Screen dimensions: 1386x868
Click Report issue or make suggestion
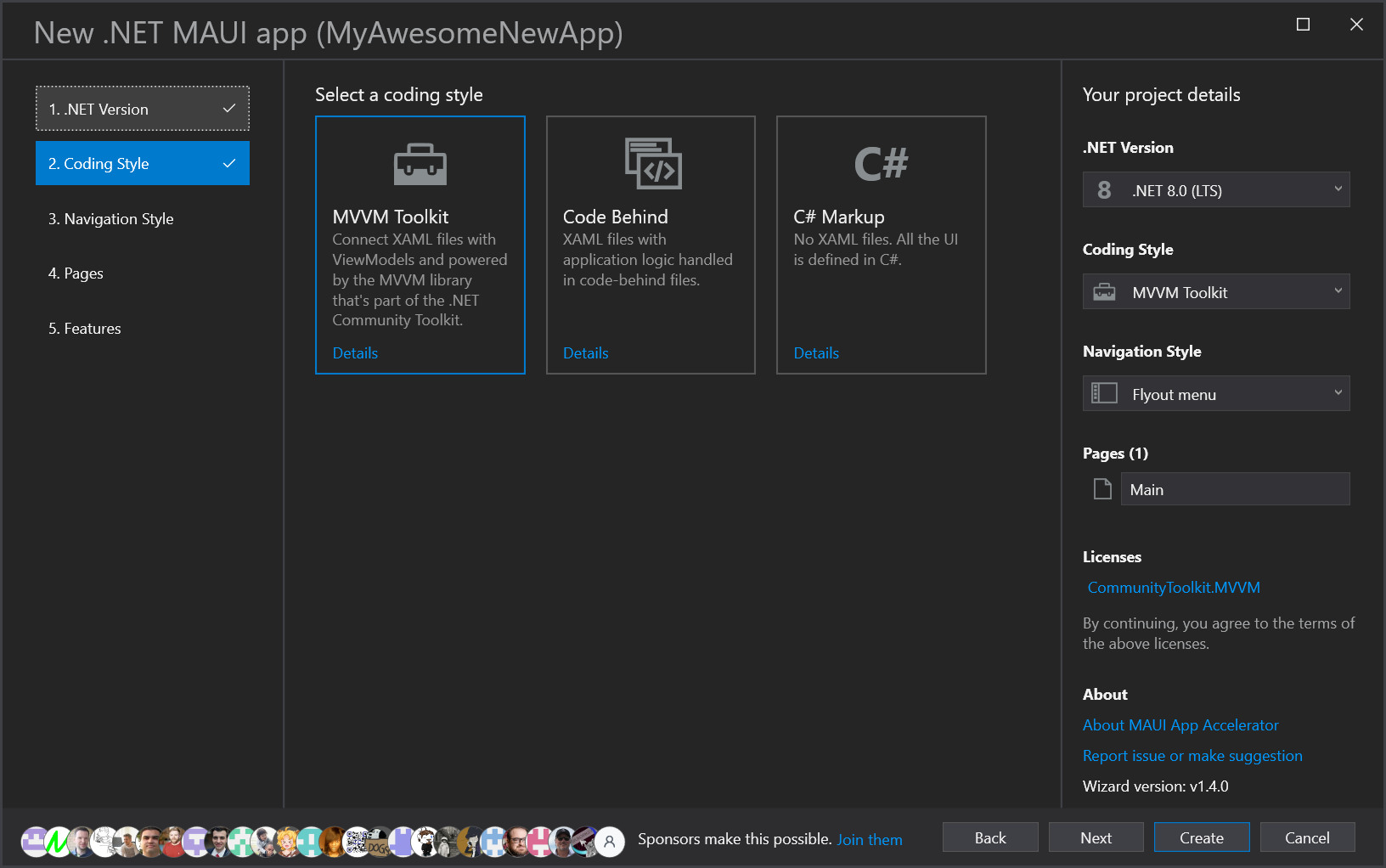pyautogui.click(x=1192, y=755)
